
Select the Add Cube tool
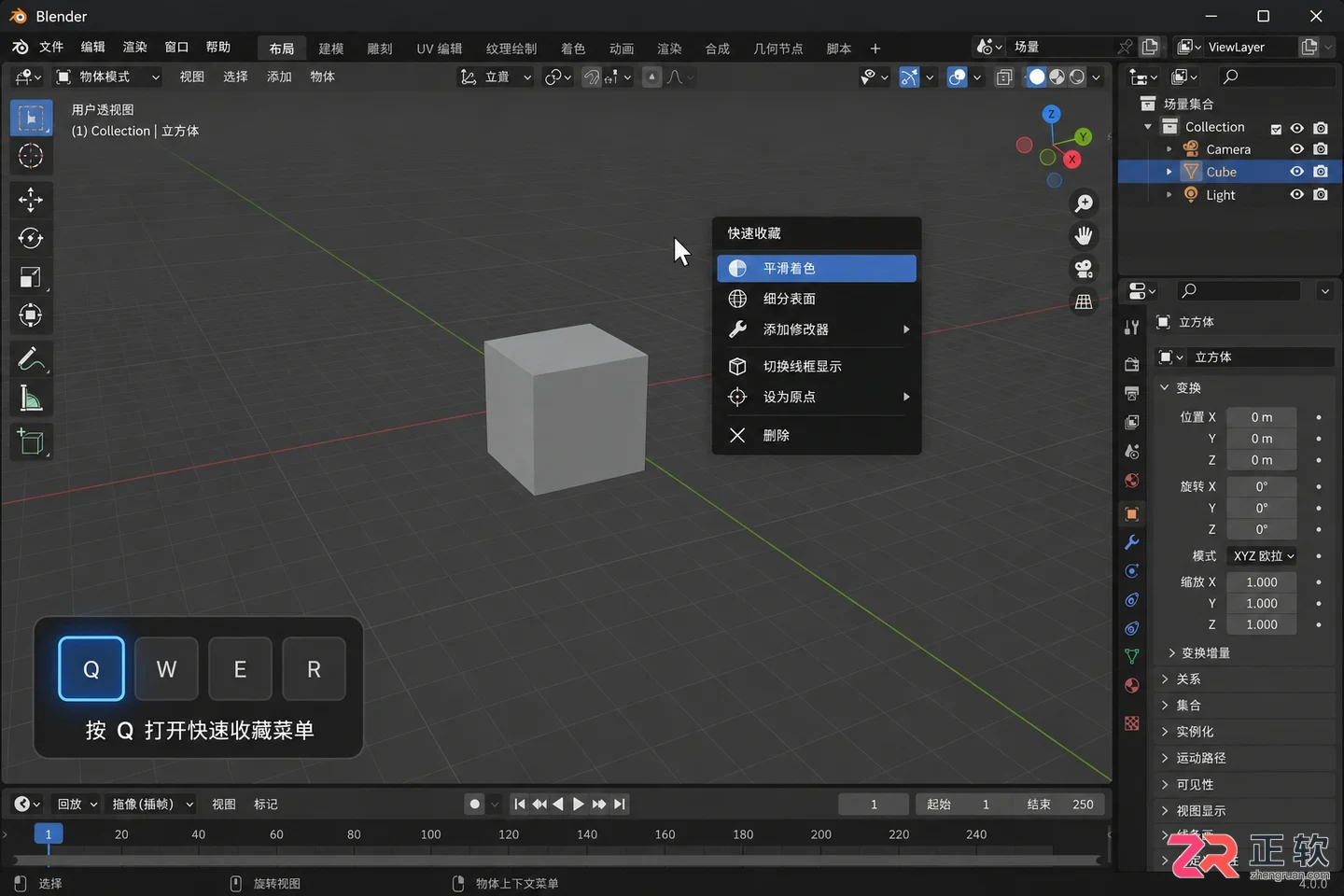tap(31, 441)
